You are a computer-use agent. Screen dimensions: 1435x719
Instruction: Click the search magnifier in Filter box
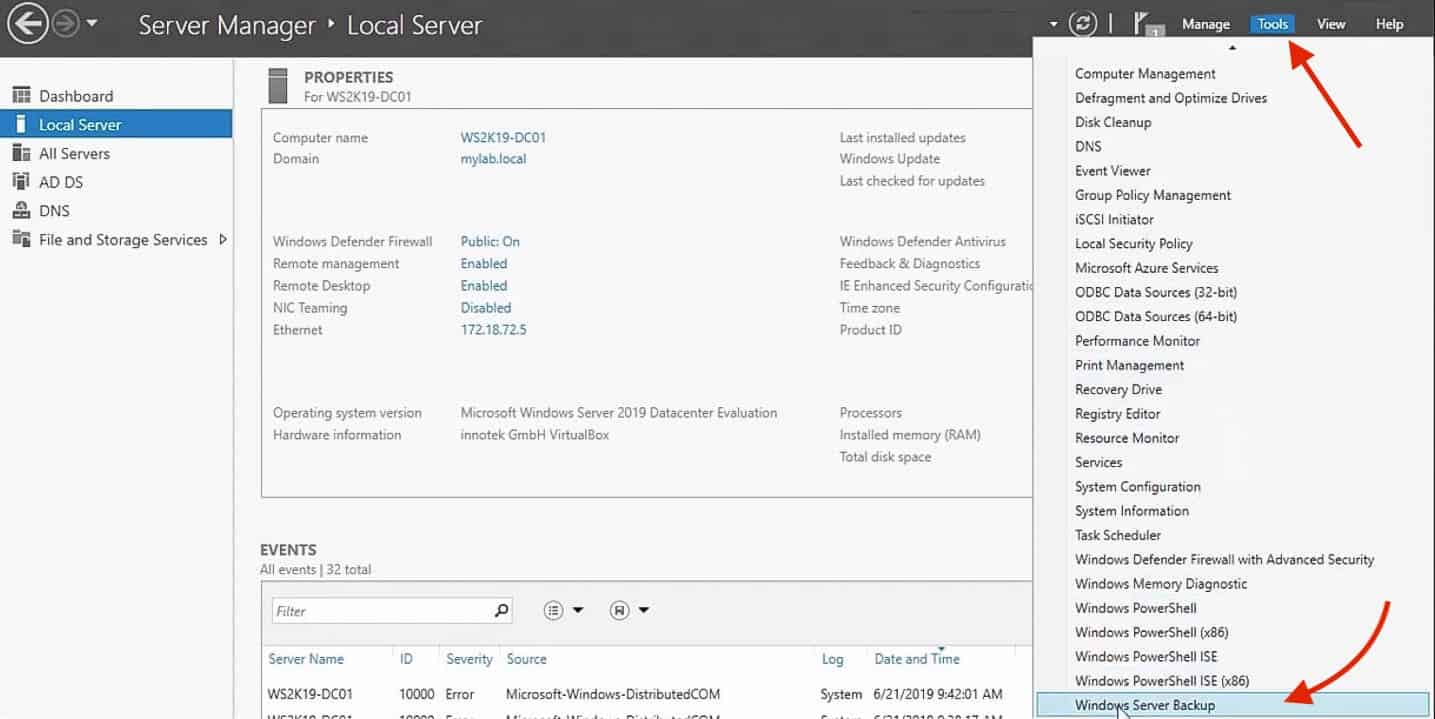pyautogui.click(x=501, y=610)
